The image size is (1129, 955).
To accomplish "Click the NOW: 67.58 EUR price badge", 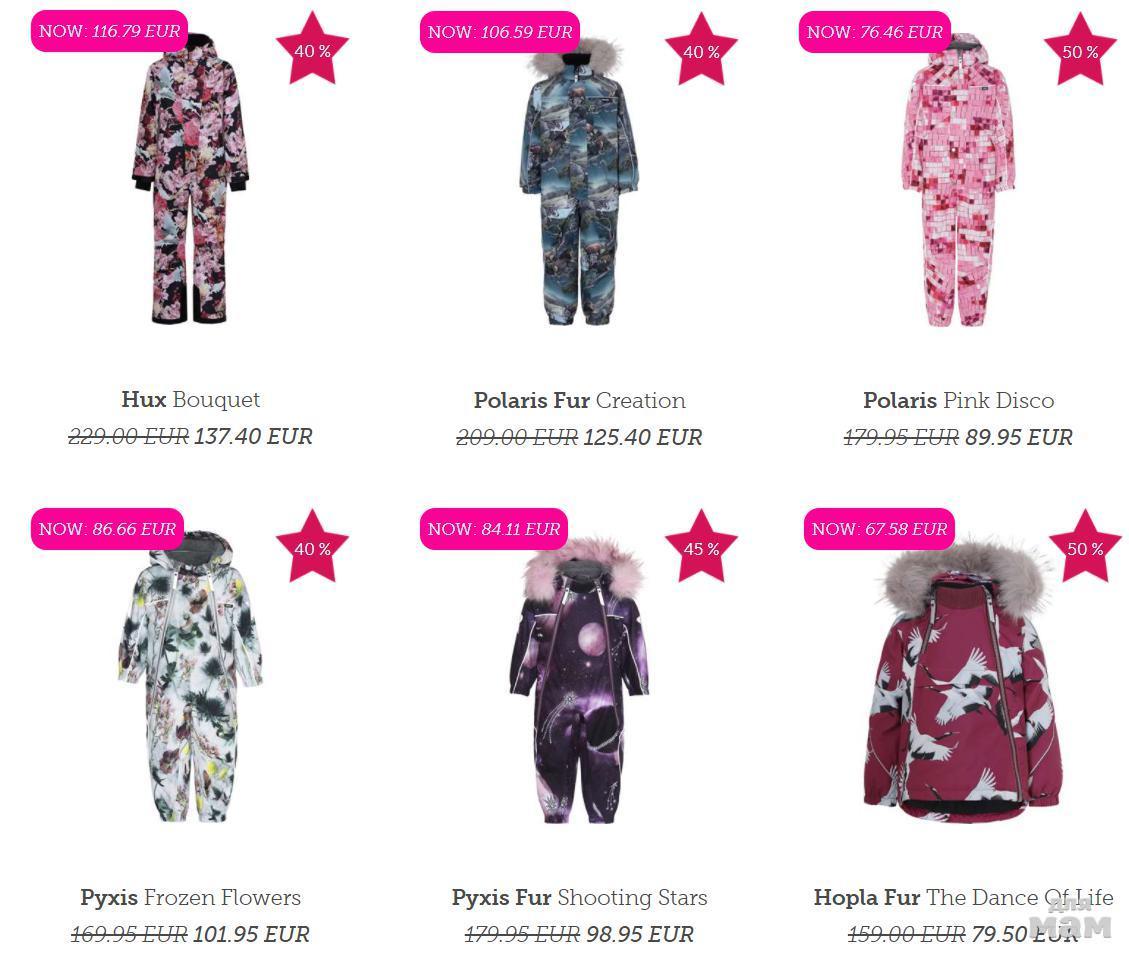I will pos(879,529).
